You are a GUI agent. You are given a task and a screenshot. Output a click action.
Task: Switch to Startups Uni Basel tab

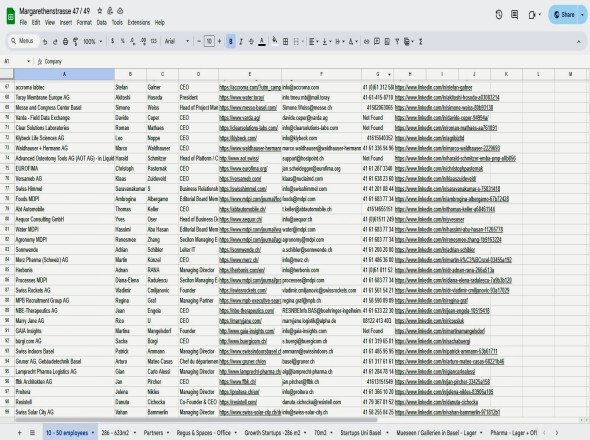point(364,433)
